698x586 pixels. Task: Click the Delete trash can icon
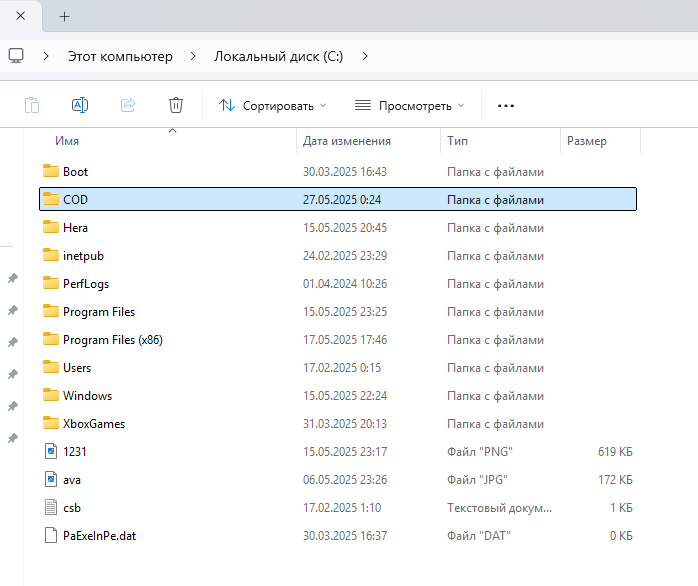coord(176,106)
